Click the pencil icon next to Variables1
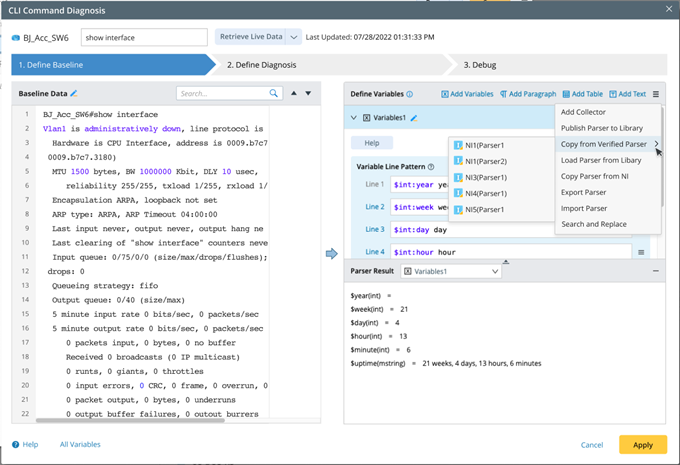The image size is (680, 465). tap(414, 118)
